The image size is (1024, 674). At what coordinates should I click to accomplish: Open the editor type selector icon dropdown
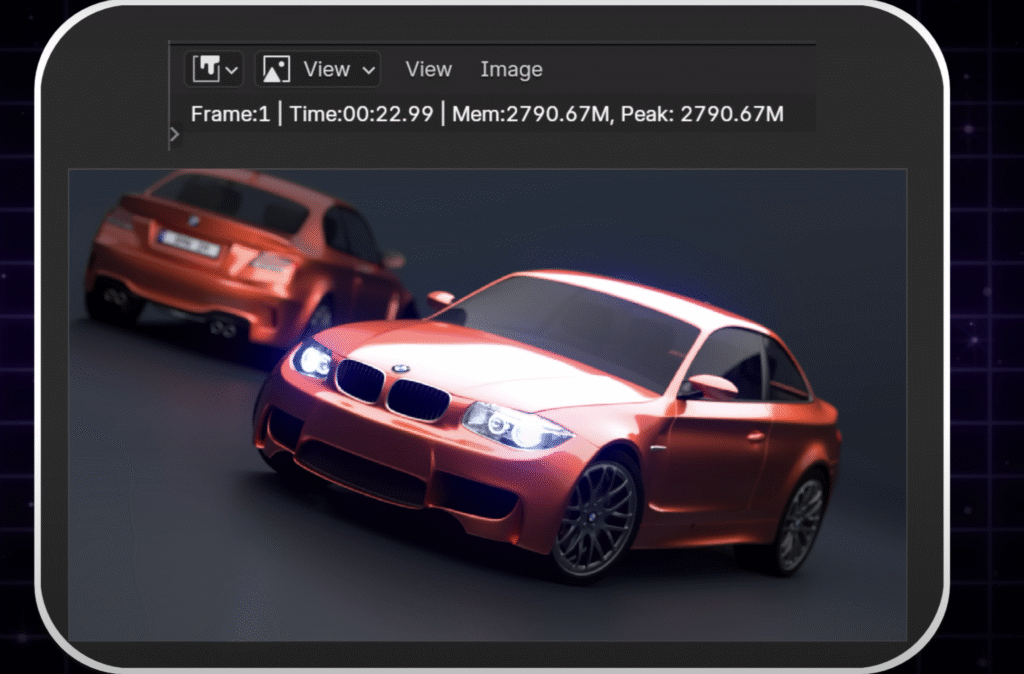tap(214, 69)
